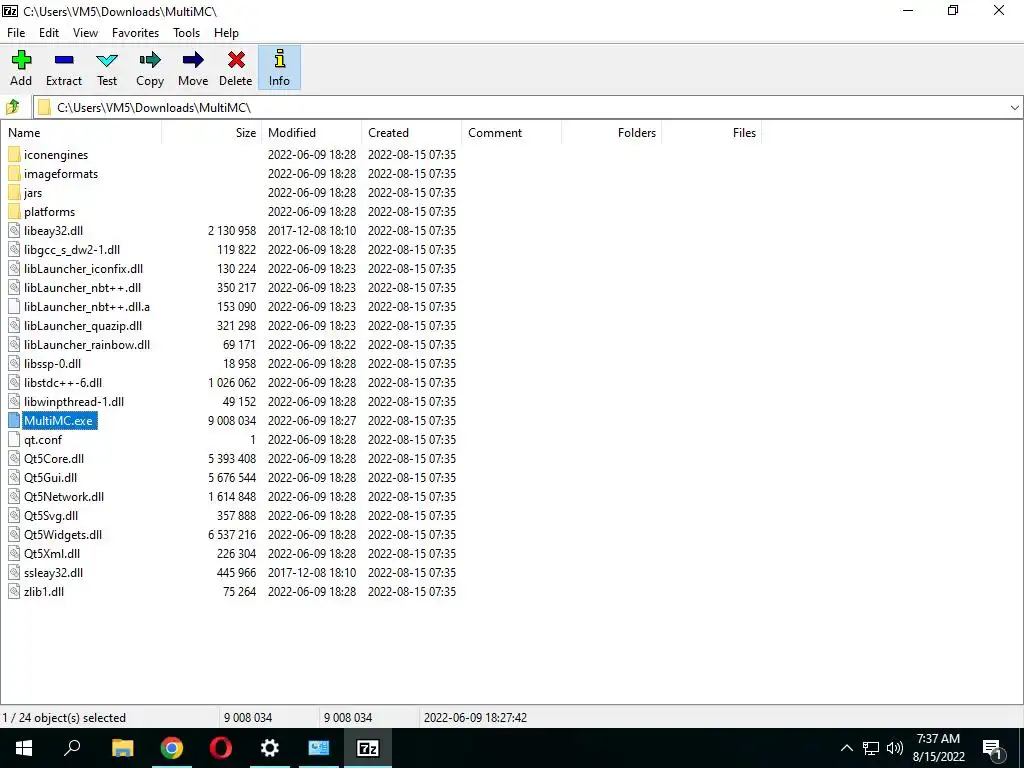Viewport: 1024px width, 768px height.
Task: Select Qt5Svg.dll file name
Action: pos(51,515)
